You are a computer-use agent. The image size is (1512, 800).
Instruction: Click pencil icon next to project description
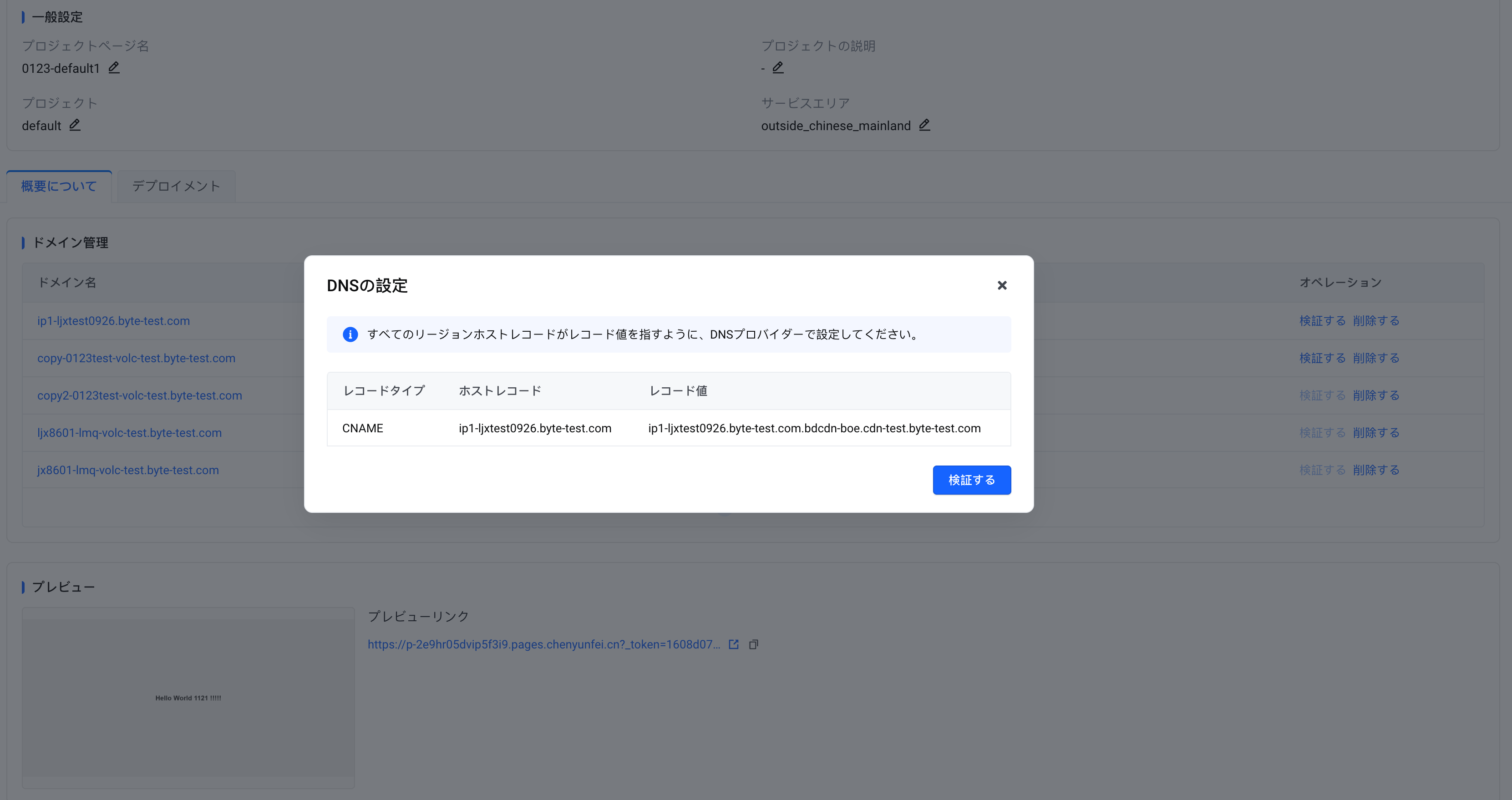click(x=778, y=67)
